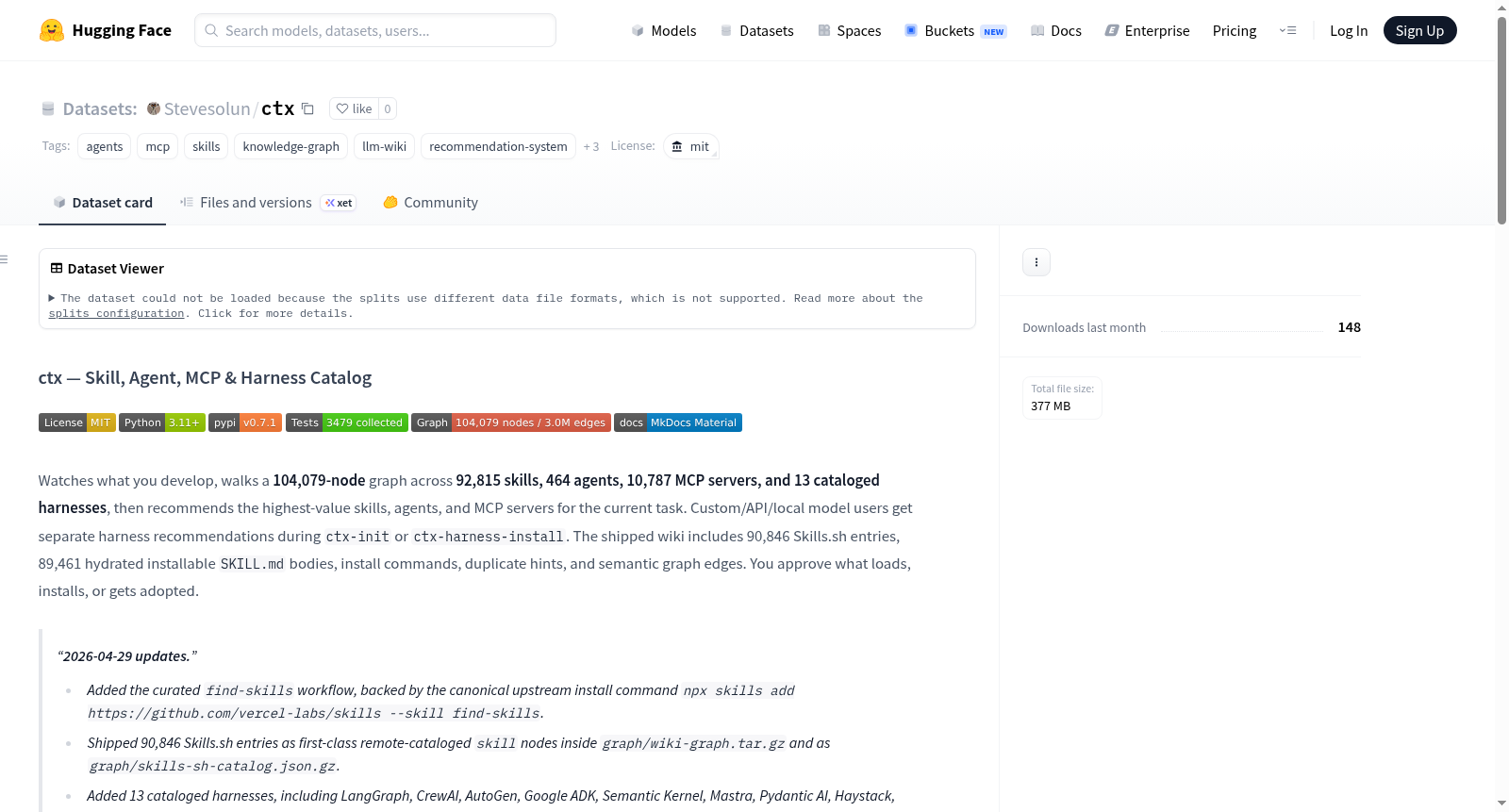This screenshot has height=812, width=1509.
Task: Click the Dataset Viewer table icon
Action: (x=57, y=269)
